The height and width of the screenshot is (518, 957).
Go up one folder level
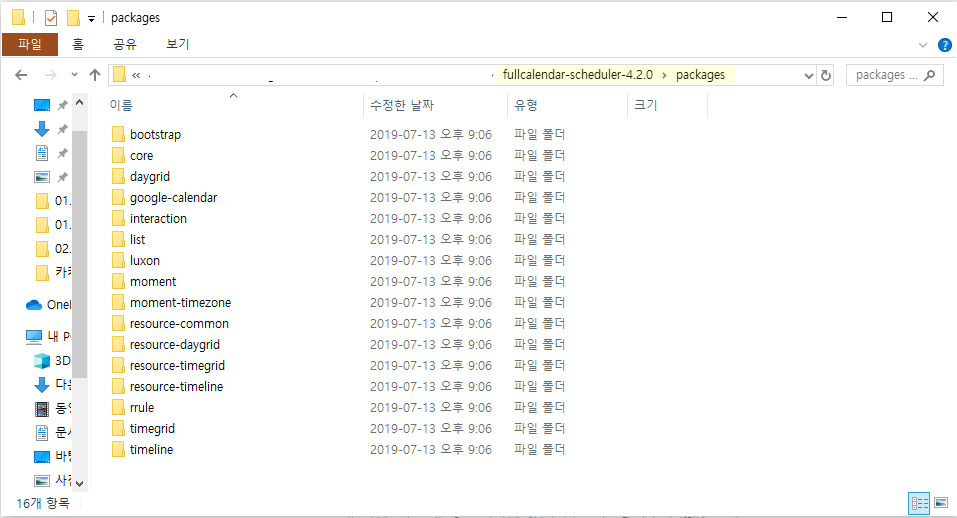pyautogui.click(x=95, y=75)
